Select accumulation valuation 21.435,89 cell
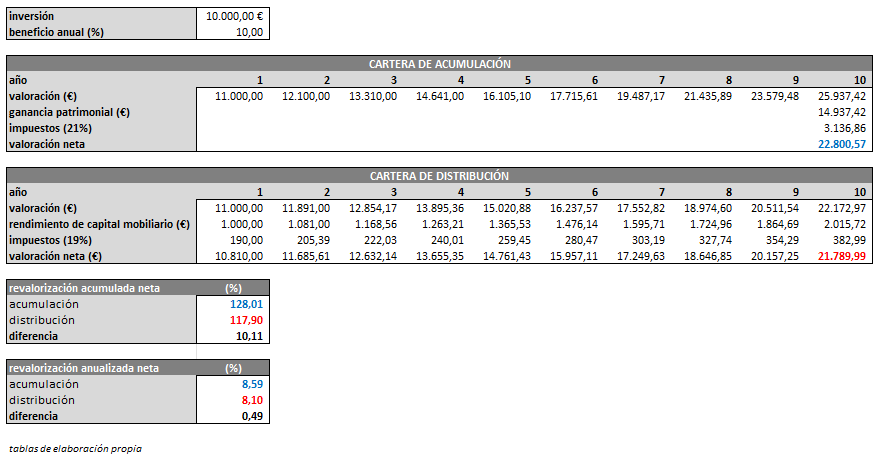 (708, 96)
